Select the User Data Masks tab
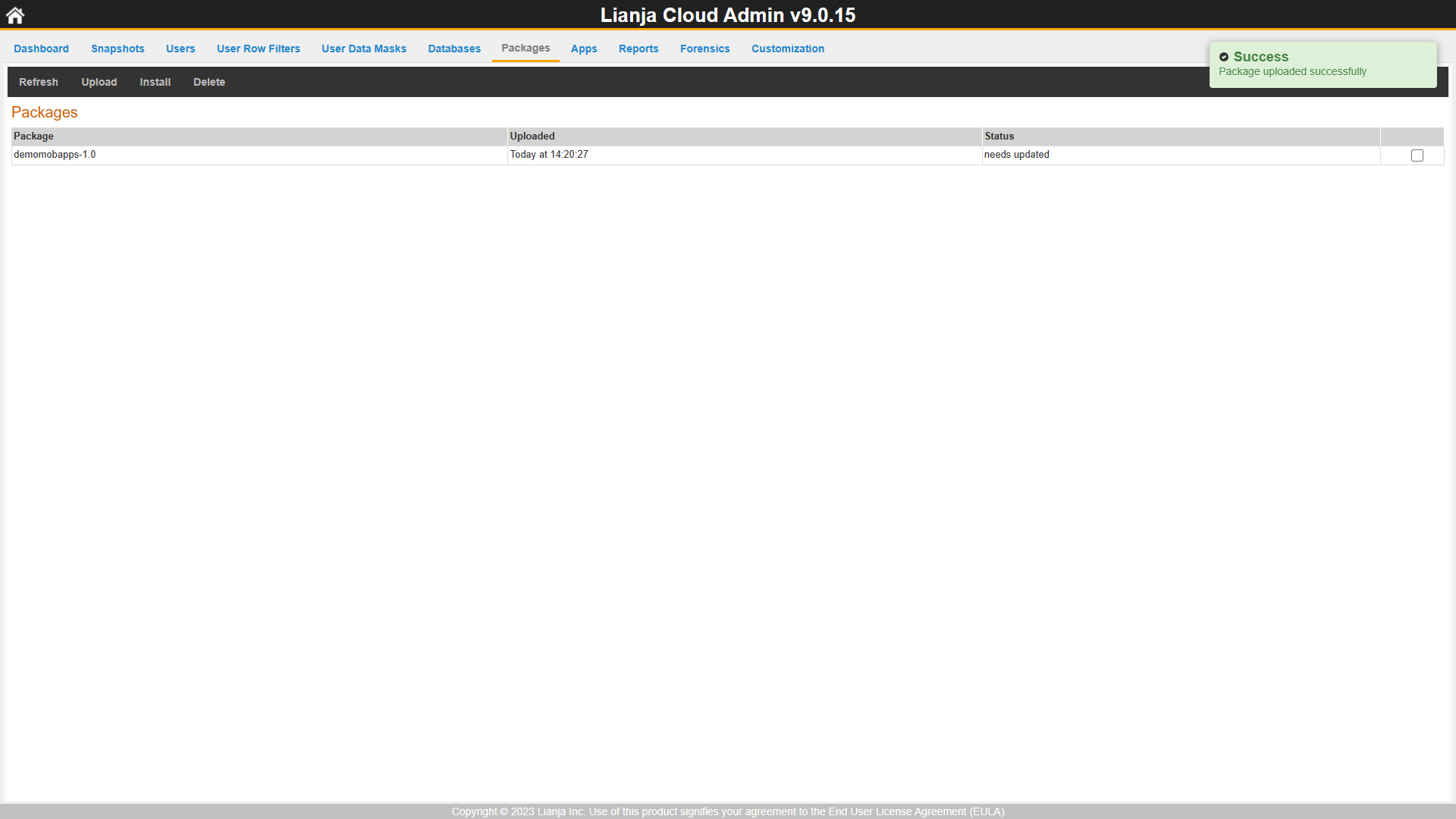 [x=364, y=49]
